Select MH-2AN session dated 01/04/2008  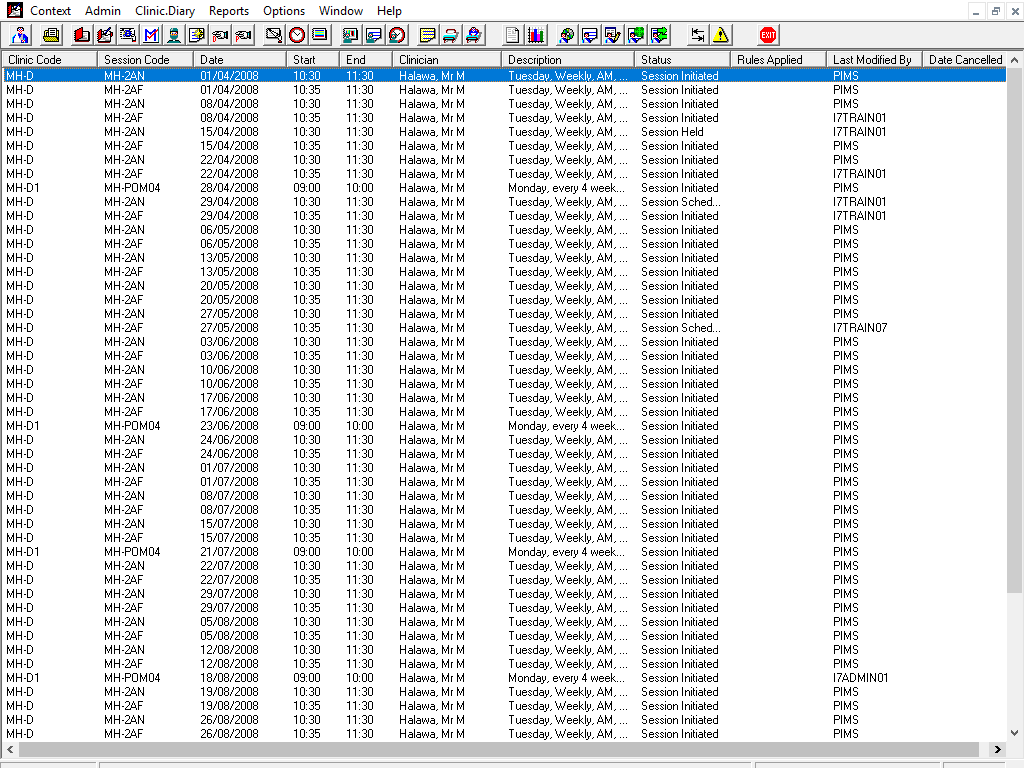504,76
